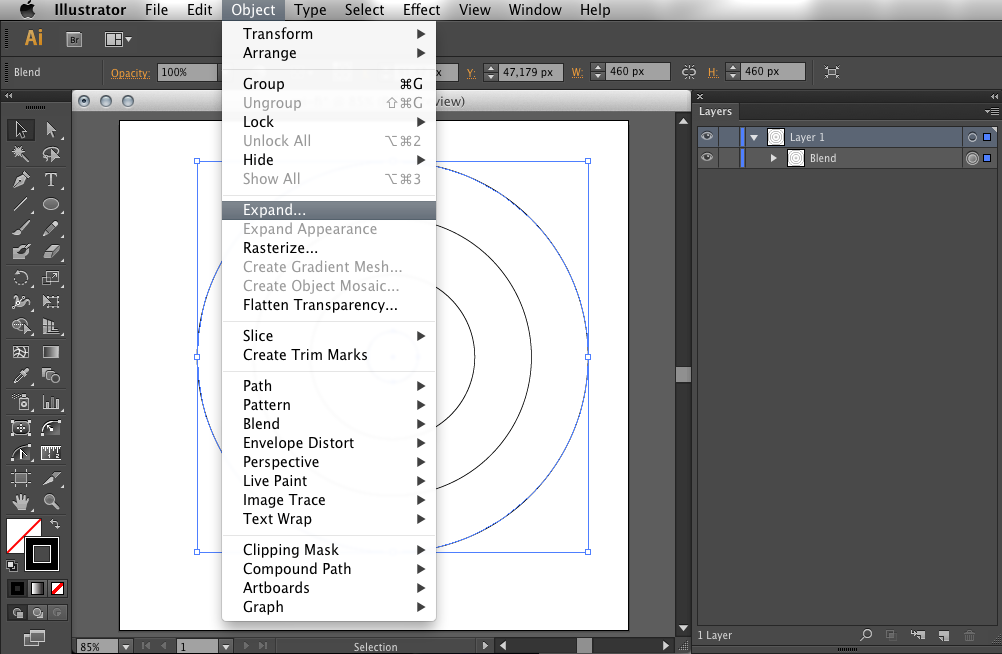Open Adobe Bridge from the Br icon
This screenshot has height=654, width=1002.
pos(74,39)
